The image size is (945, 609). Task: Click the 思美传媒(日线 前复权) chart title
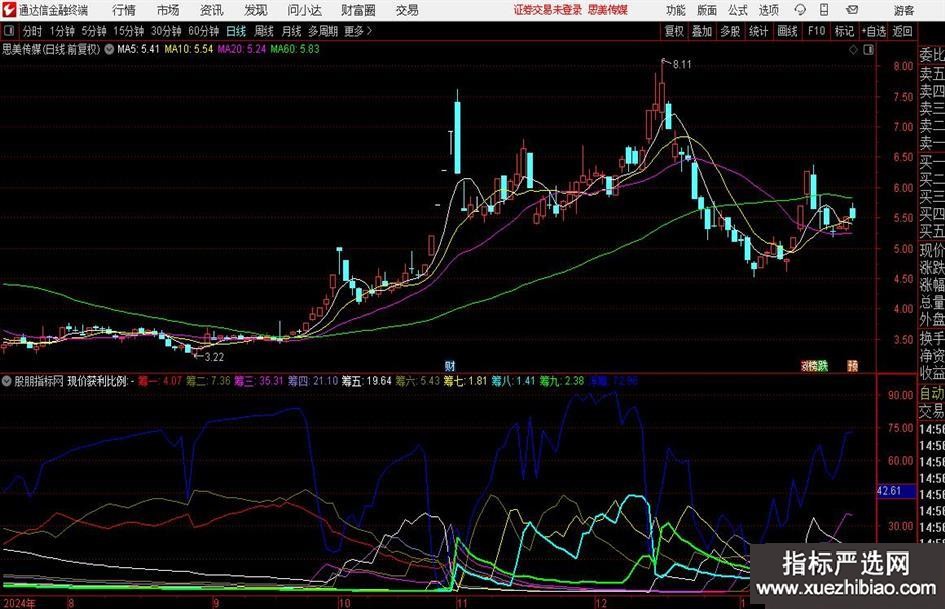point(51,49)
